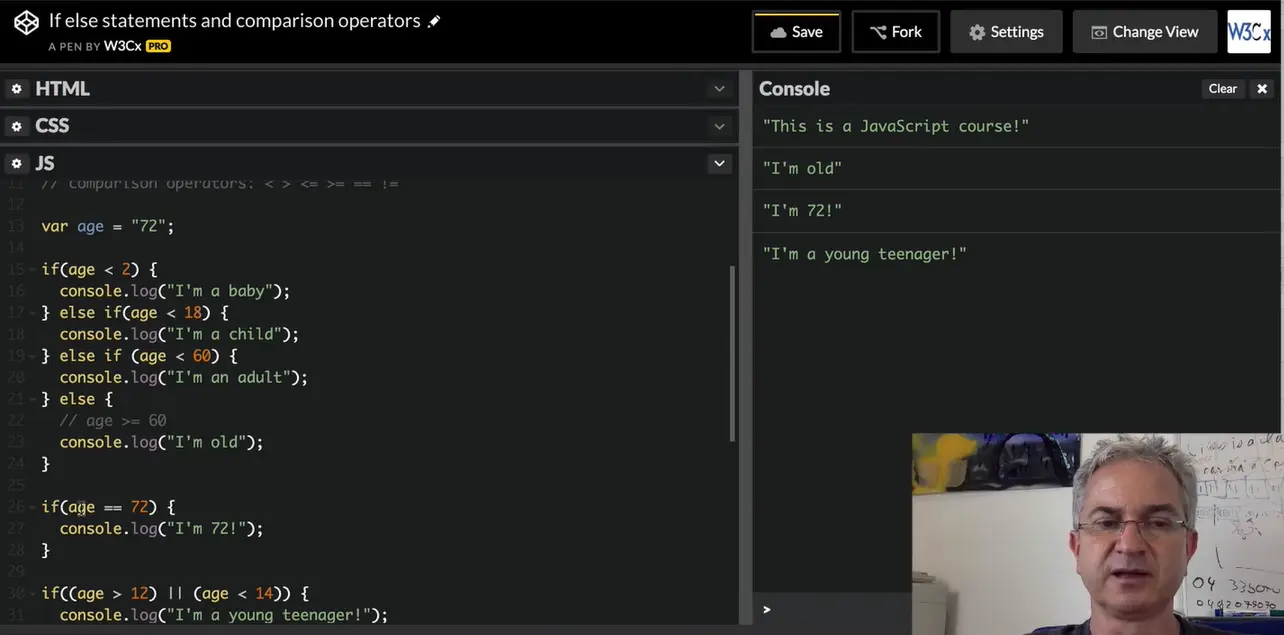The image size is (1284, 635).
Task: Click console output "I'm old"
Action: (802, 169)
